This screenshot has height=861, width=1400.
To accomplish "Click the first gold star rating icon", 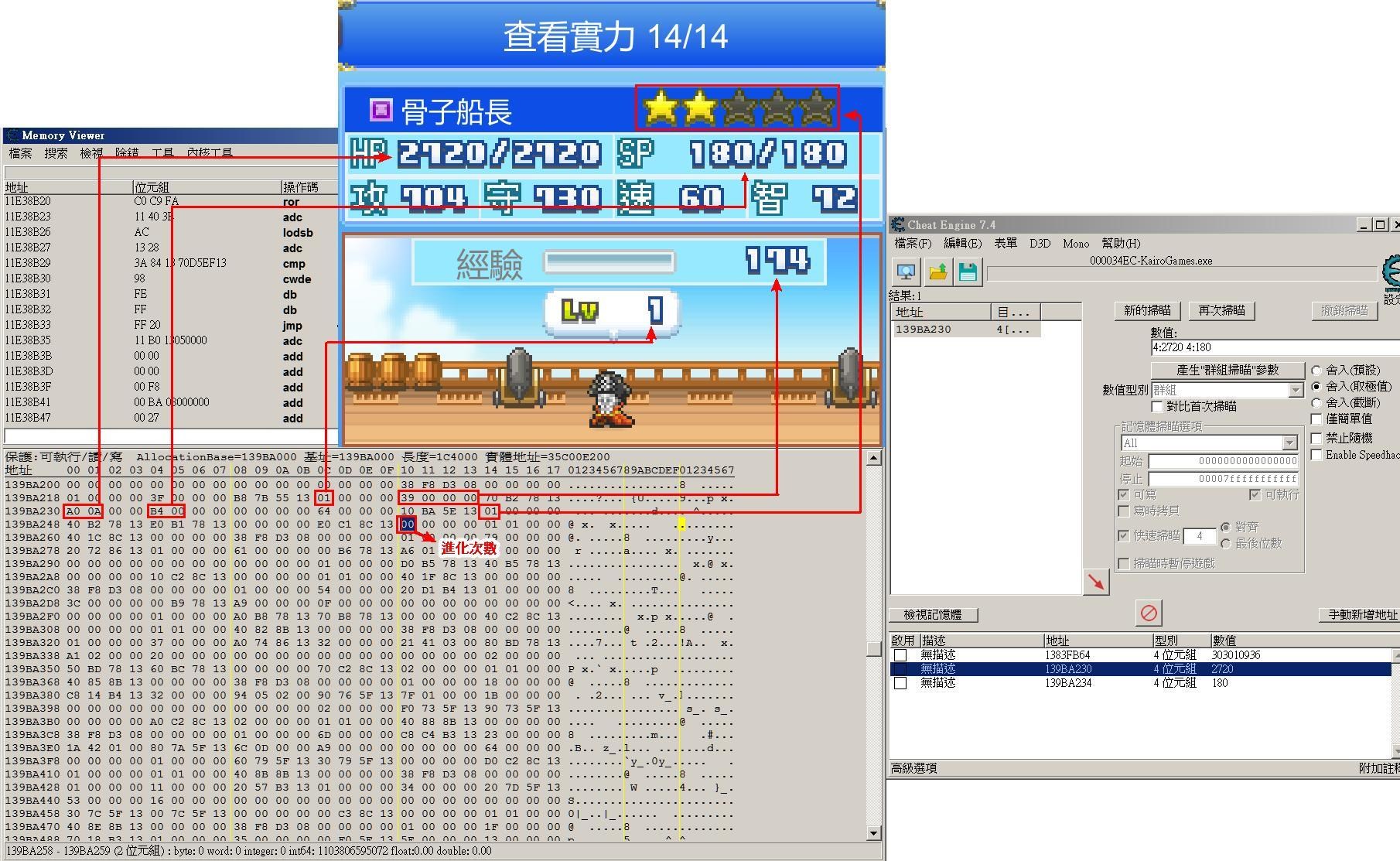I will point(660,108).
